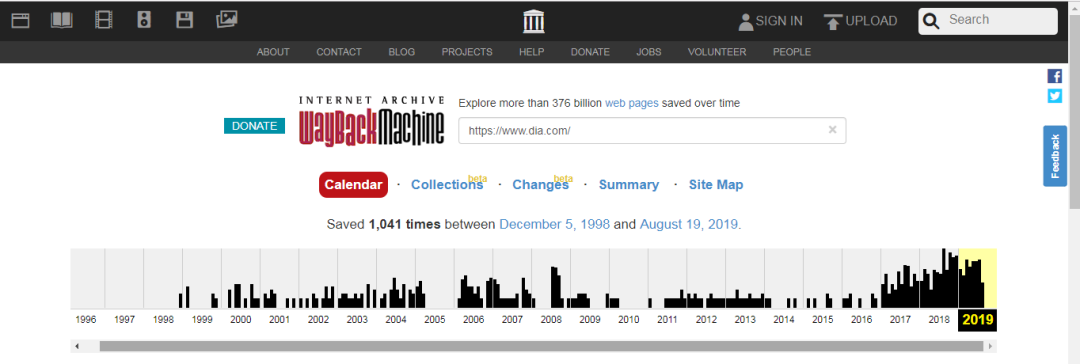
Task: Open the Audio speaker icon
Action: (143, 21)
